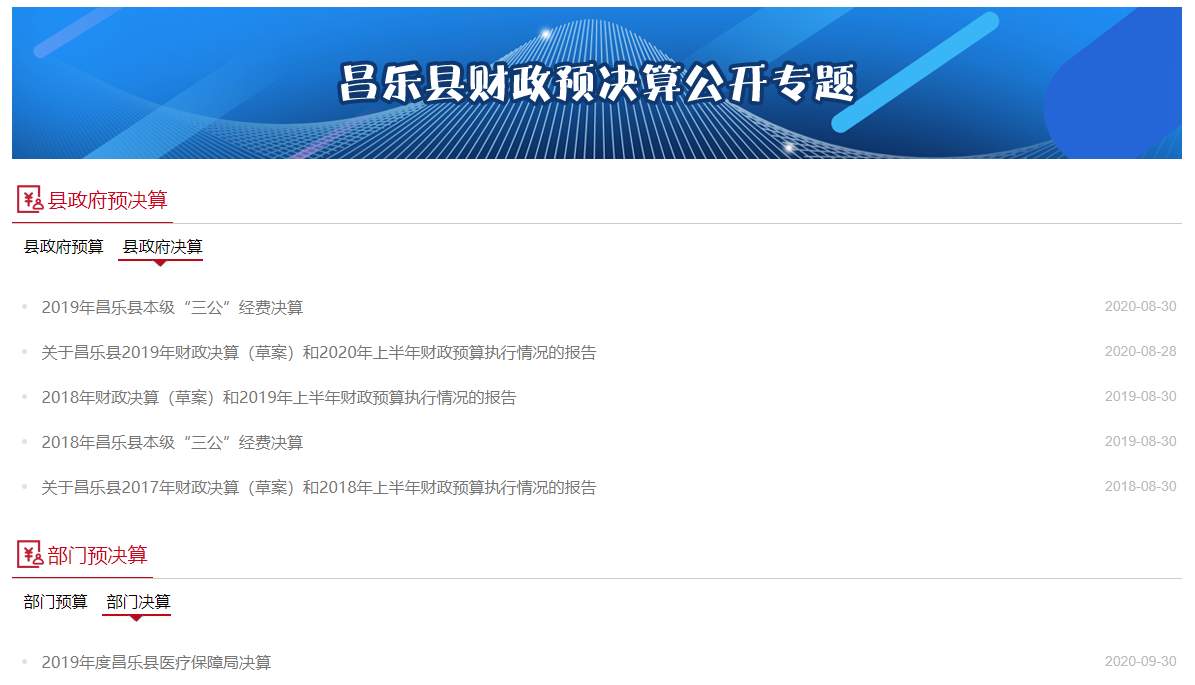Click the 部门预决算 section heading
The image size is (1195, 685).
click(98, 556)
